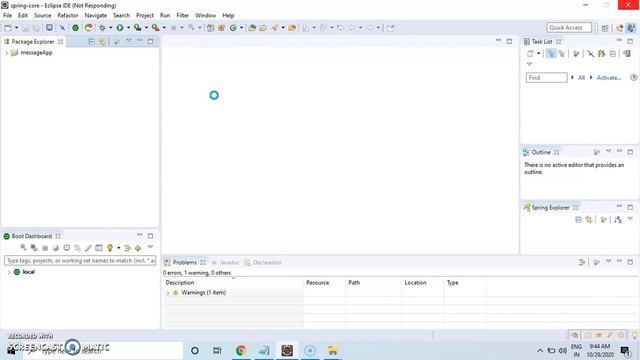Click the Open Type toolbar icon

pyautogui.click(x=252, y=28)
